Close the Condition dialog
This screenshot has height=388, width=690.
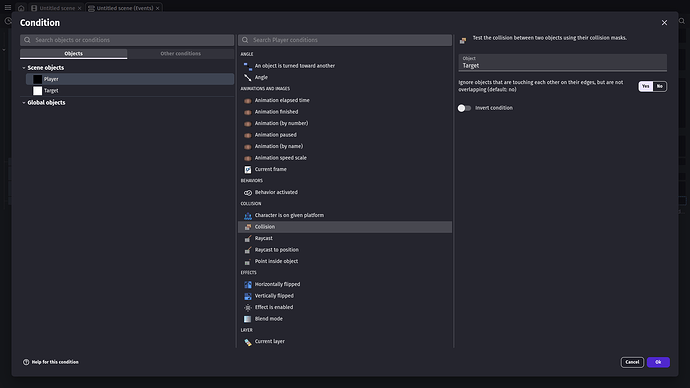point(664,22)
